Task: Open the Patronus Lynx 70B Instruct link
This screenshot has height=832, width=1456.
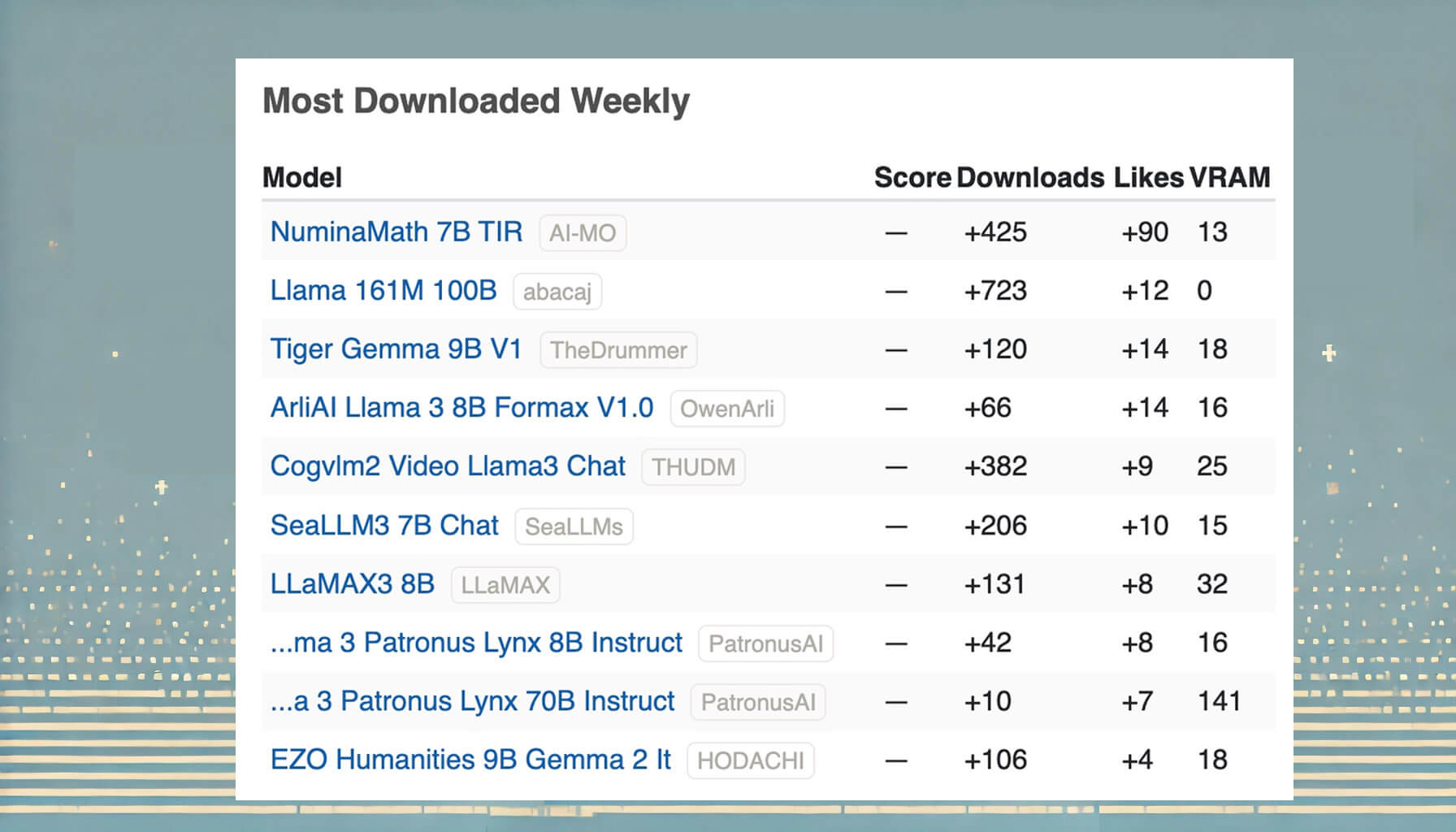Action: point(471,701)
